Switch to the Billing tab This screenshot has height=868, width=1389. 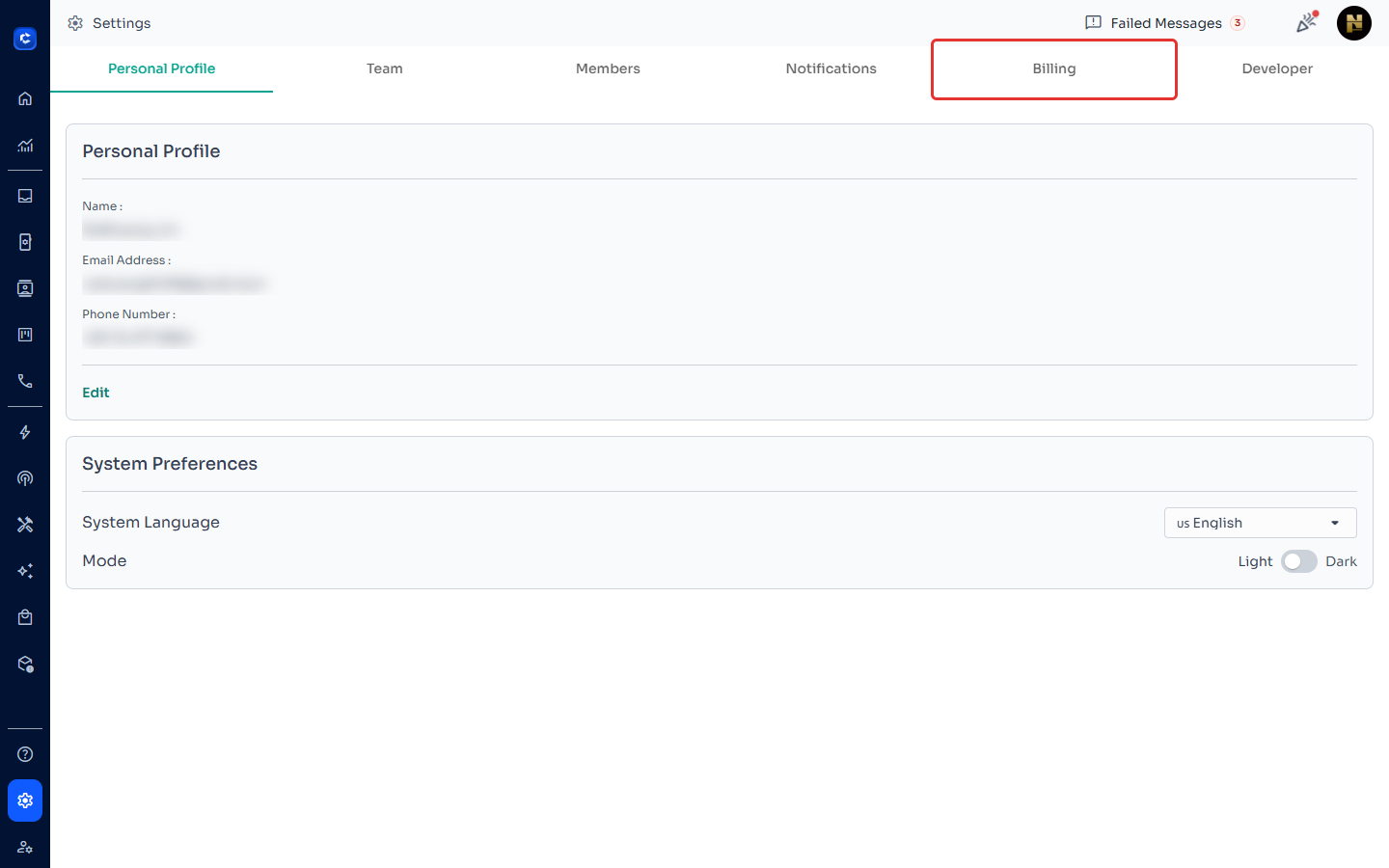coord(1054,68)
